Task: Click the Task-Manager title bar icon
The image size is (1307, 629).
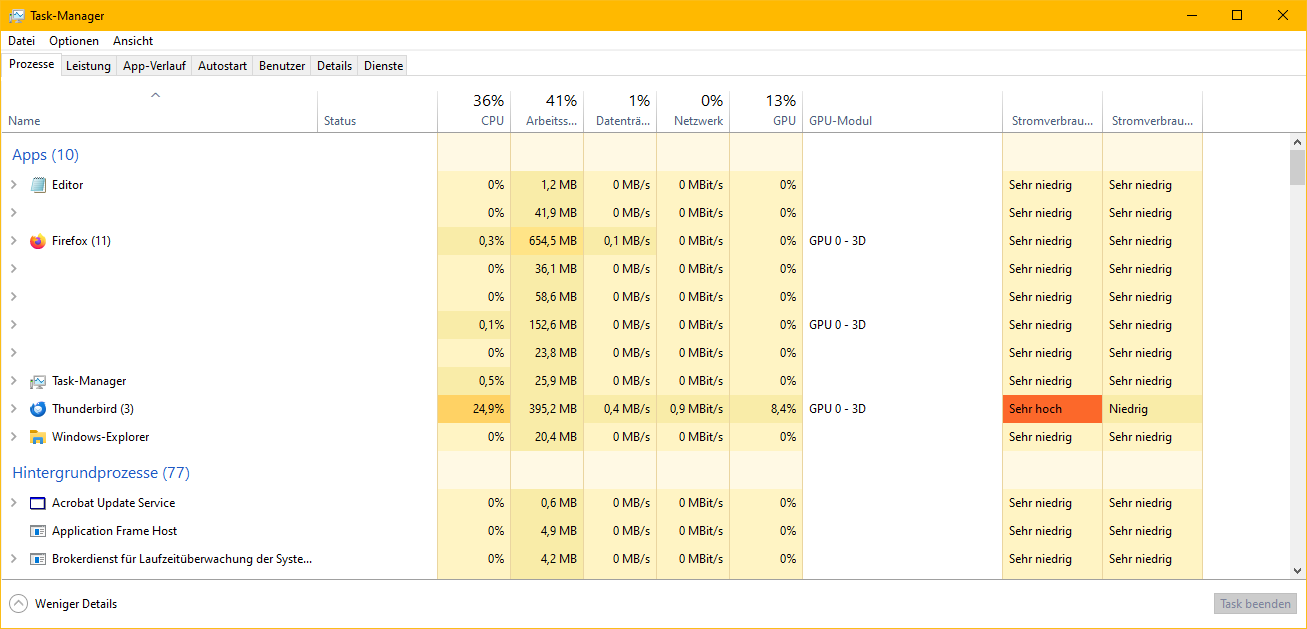Action: [x=17, y=16]
